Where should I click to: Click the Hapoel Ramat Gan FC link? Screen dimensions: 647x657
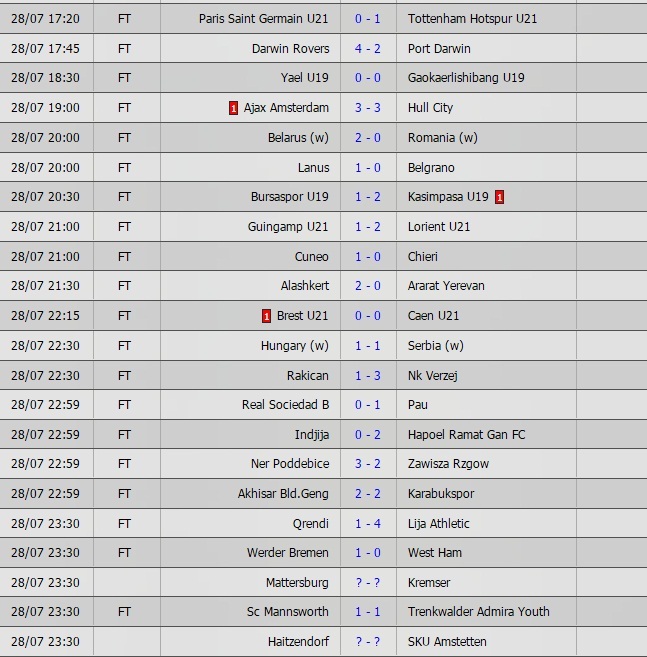[466, 435]
